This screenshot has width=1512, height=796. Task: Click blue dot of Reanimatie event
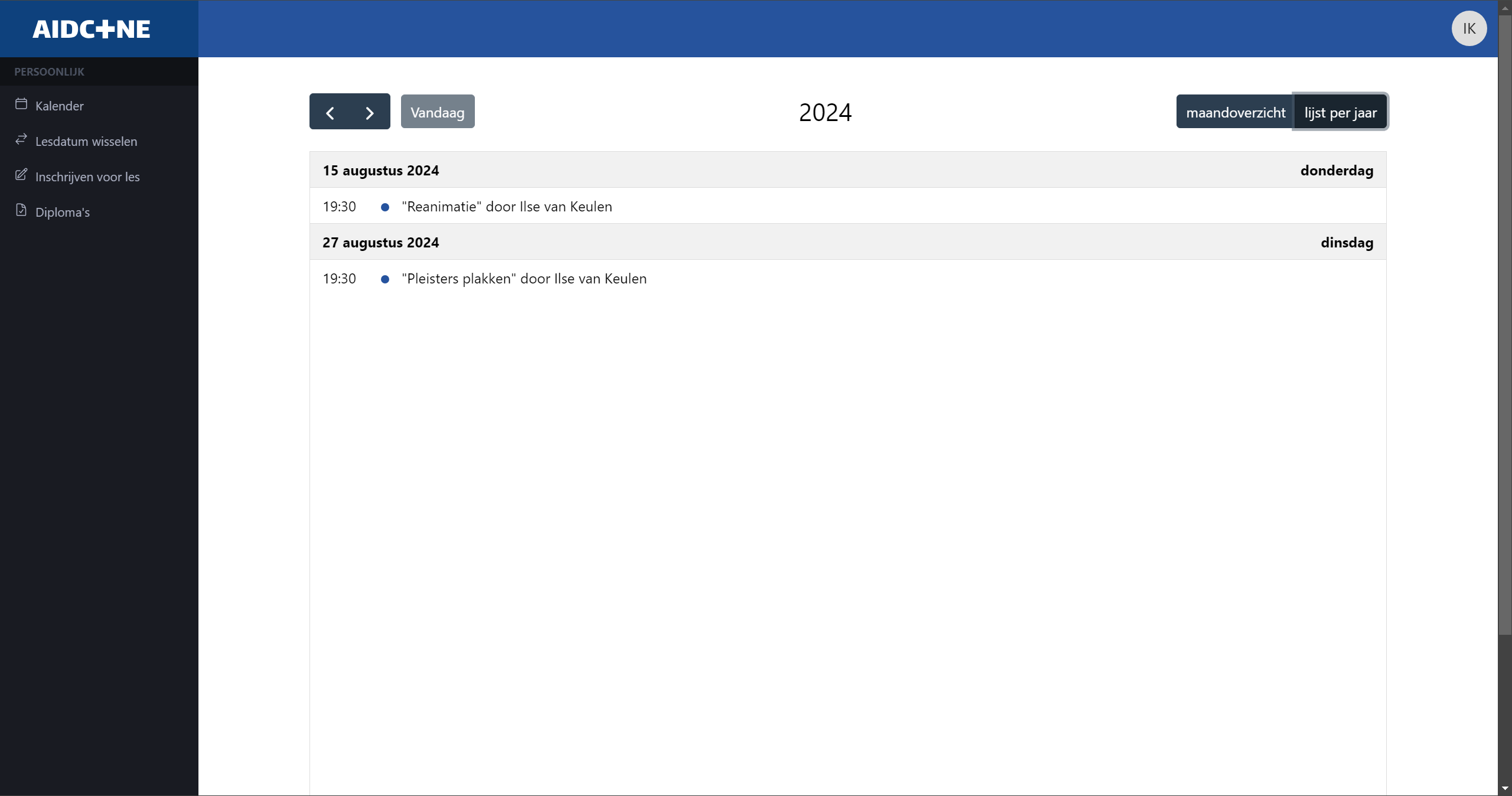click(x=385, y=207)
